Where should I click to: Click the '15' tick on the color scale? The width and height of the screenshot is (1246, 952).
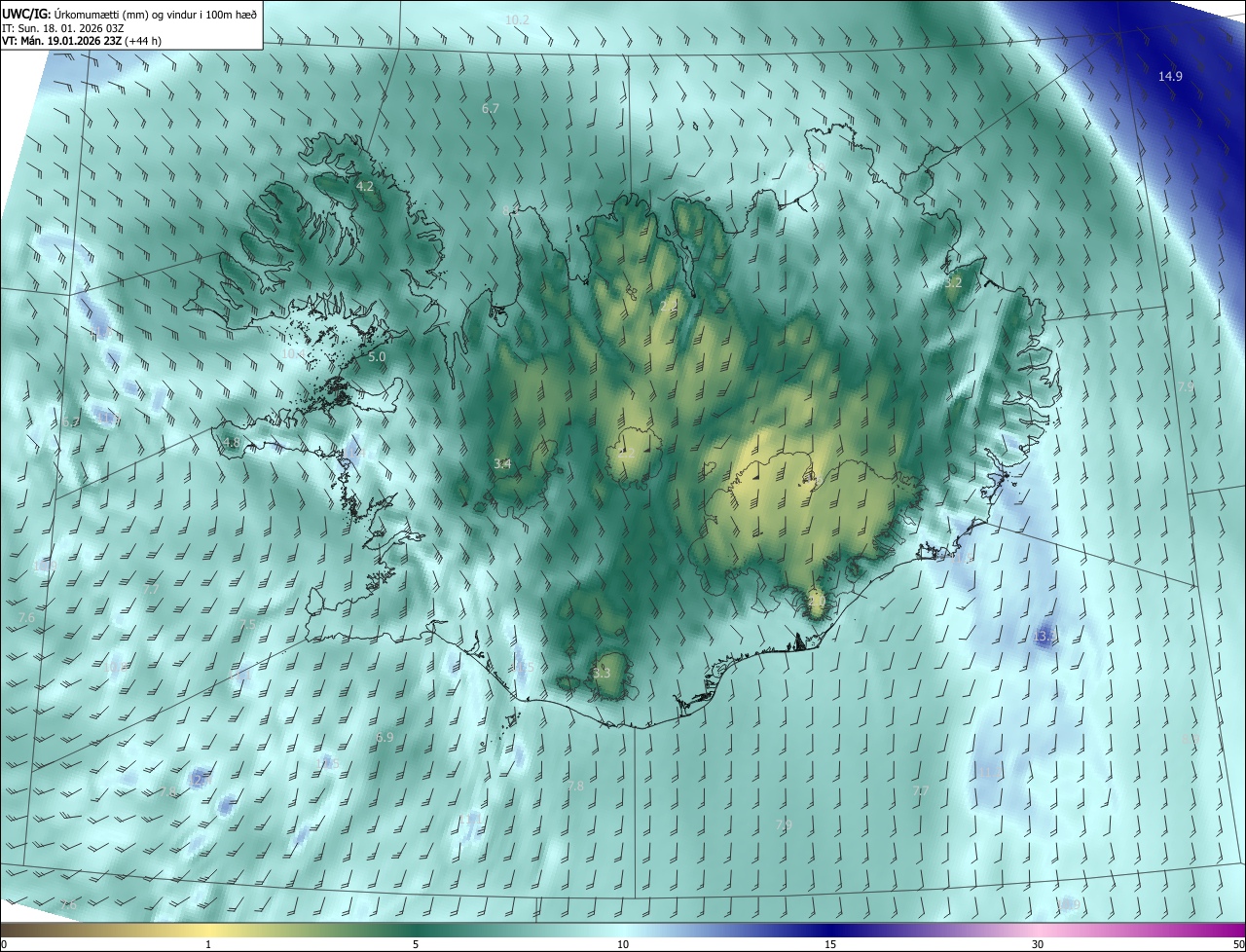point(830,944)
